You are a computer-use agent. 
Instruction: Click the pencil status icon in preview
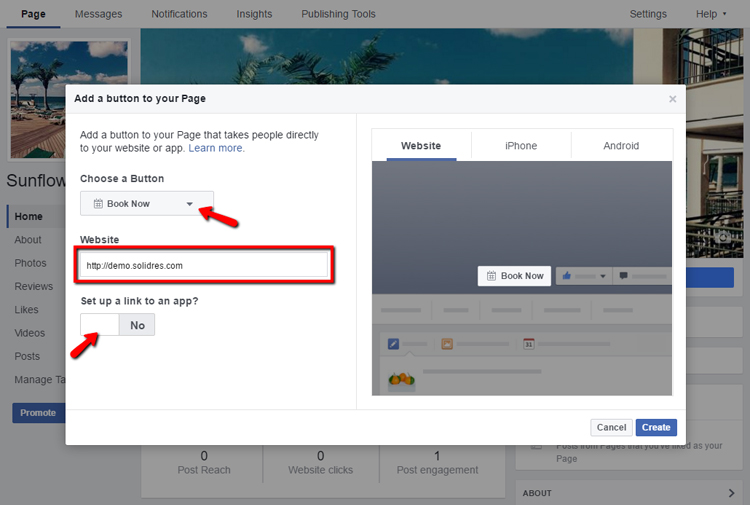tap(393, 344)
